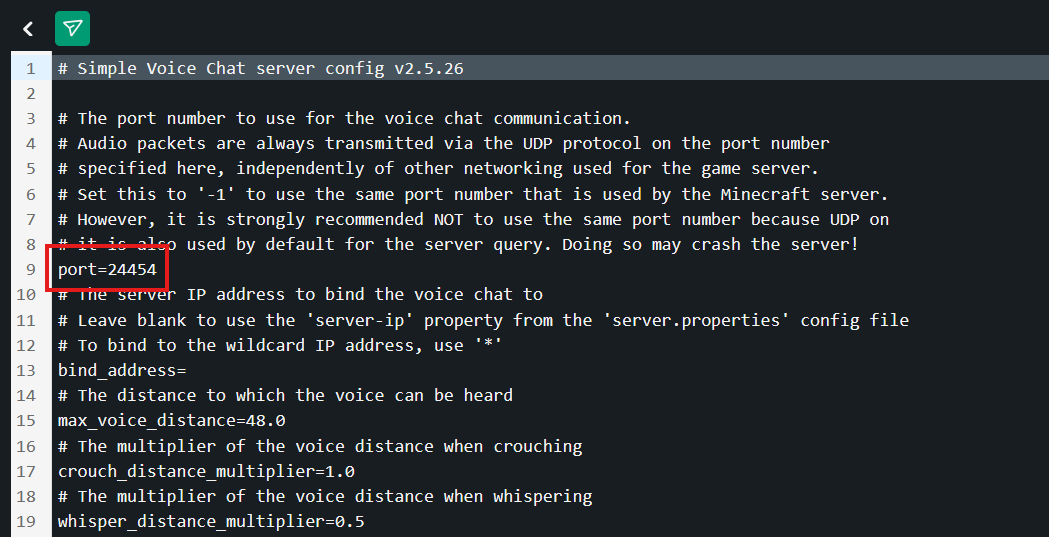Image resolution: width=1049 pixels, height=537 pixels.
Task: Click line number 19 in the gutter
Action: pos(26,522)
